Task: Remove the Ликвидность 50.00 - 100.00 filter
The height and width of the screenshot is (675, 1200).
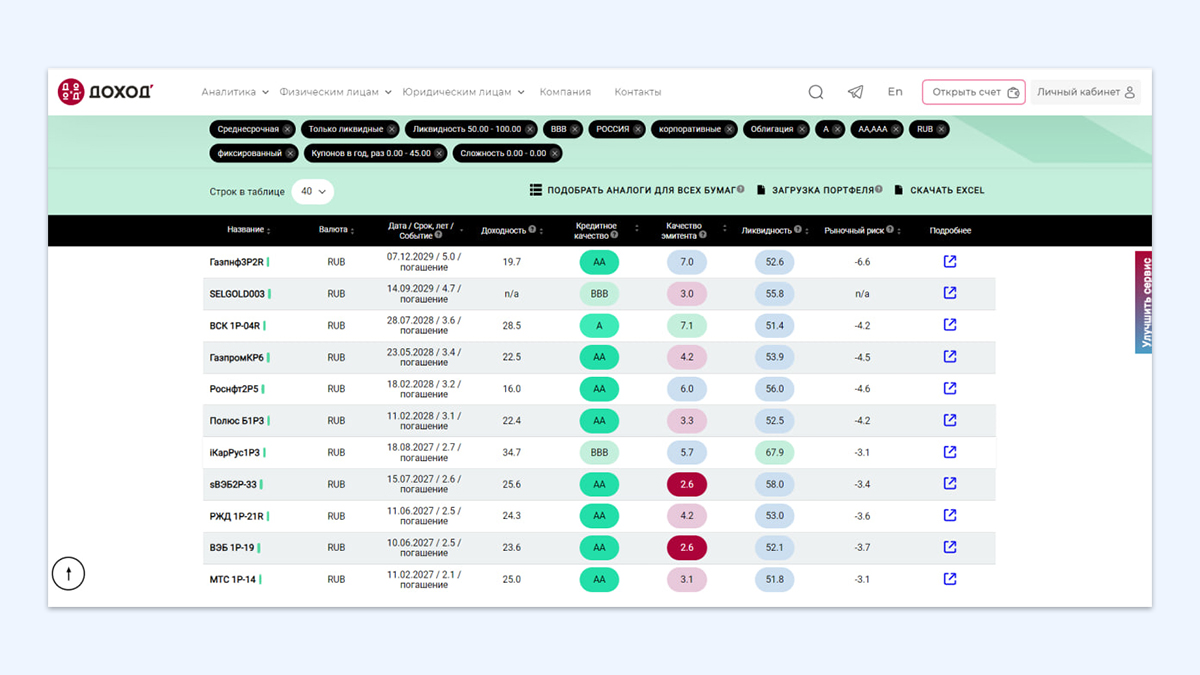Action: 530,129
